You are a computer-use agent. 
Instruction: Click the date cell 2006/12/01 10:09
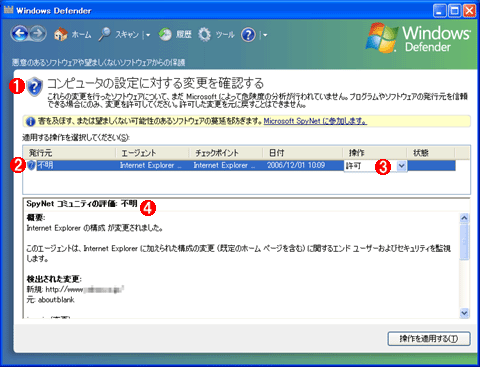[296, 165]
